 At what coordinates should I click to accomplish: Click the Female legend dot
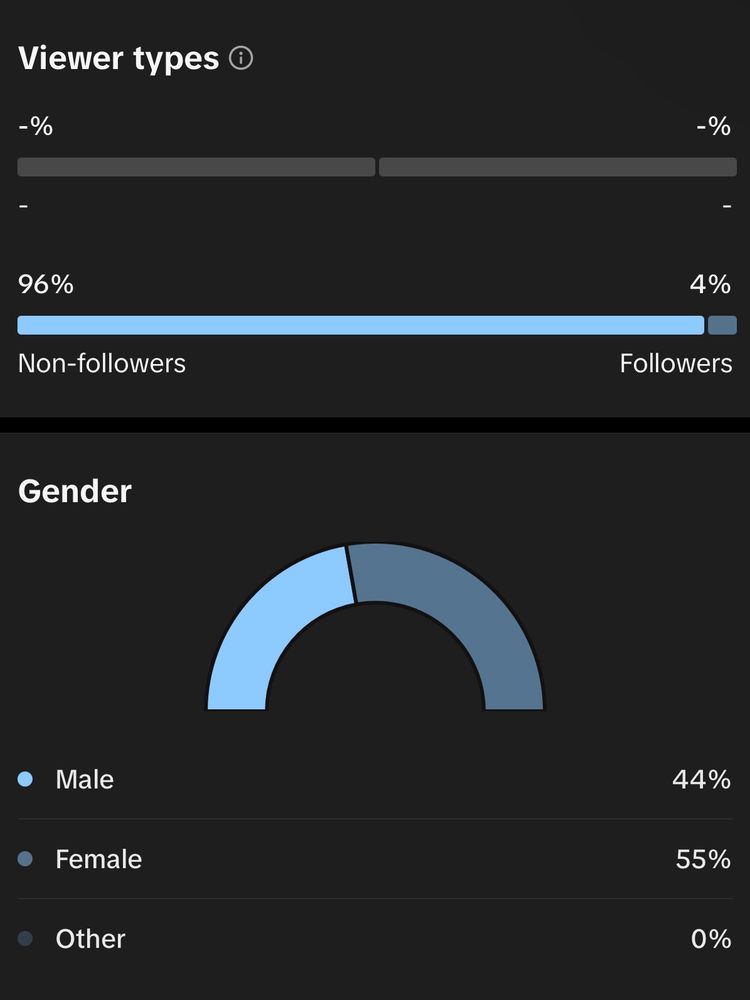pyautogui.click(x=26, y=859)
